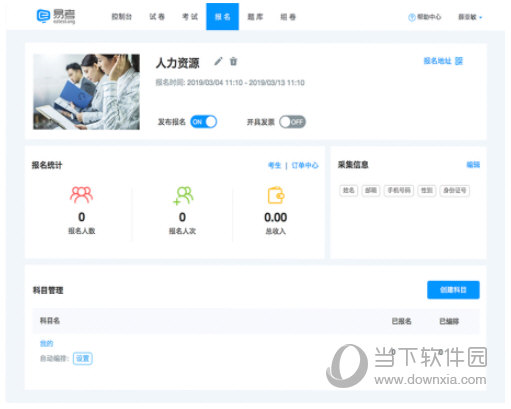511x409 pixels.
Task: Click the 编辑 link in 采集信息
Action: pyautogui.click(x=473, y=165)
